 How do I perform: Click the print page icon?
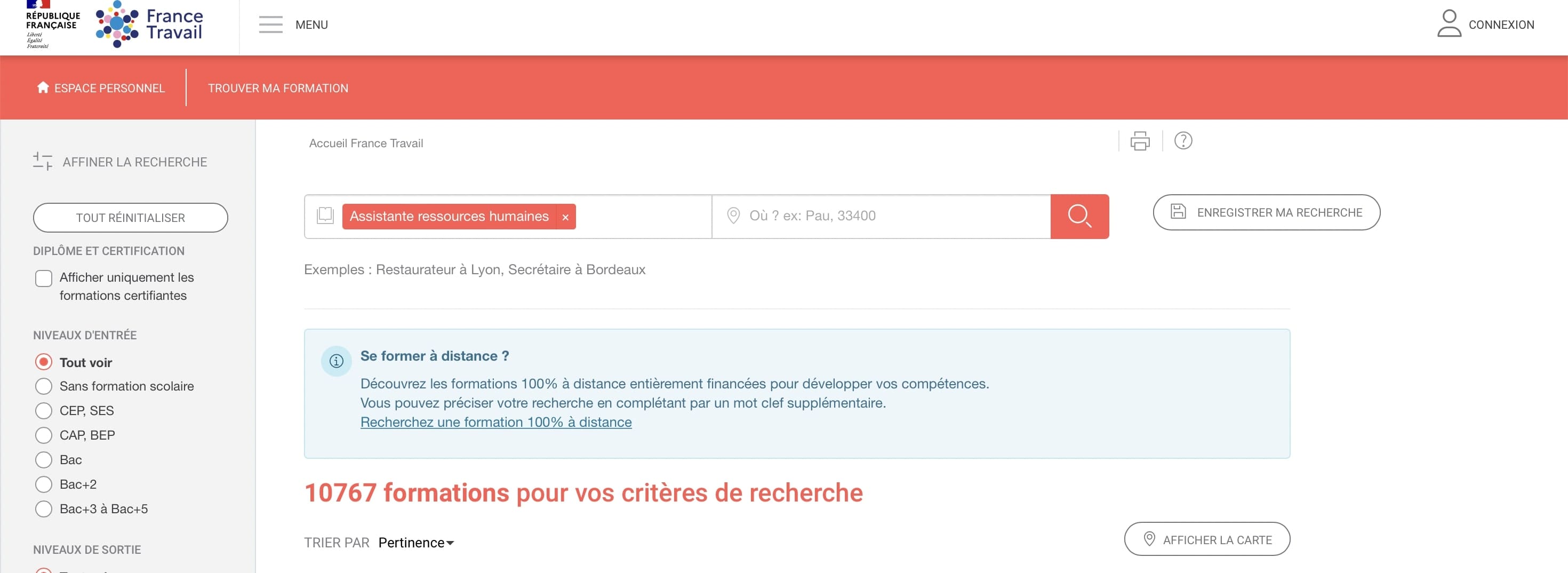coord(1140,141)
